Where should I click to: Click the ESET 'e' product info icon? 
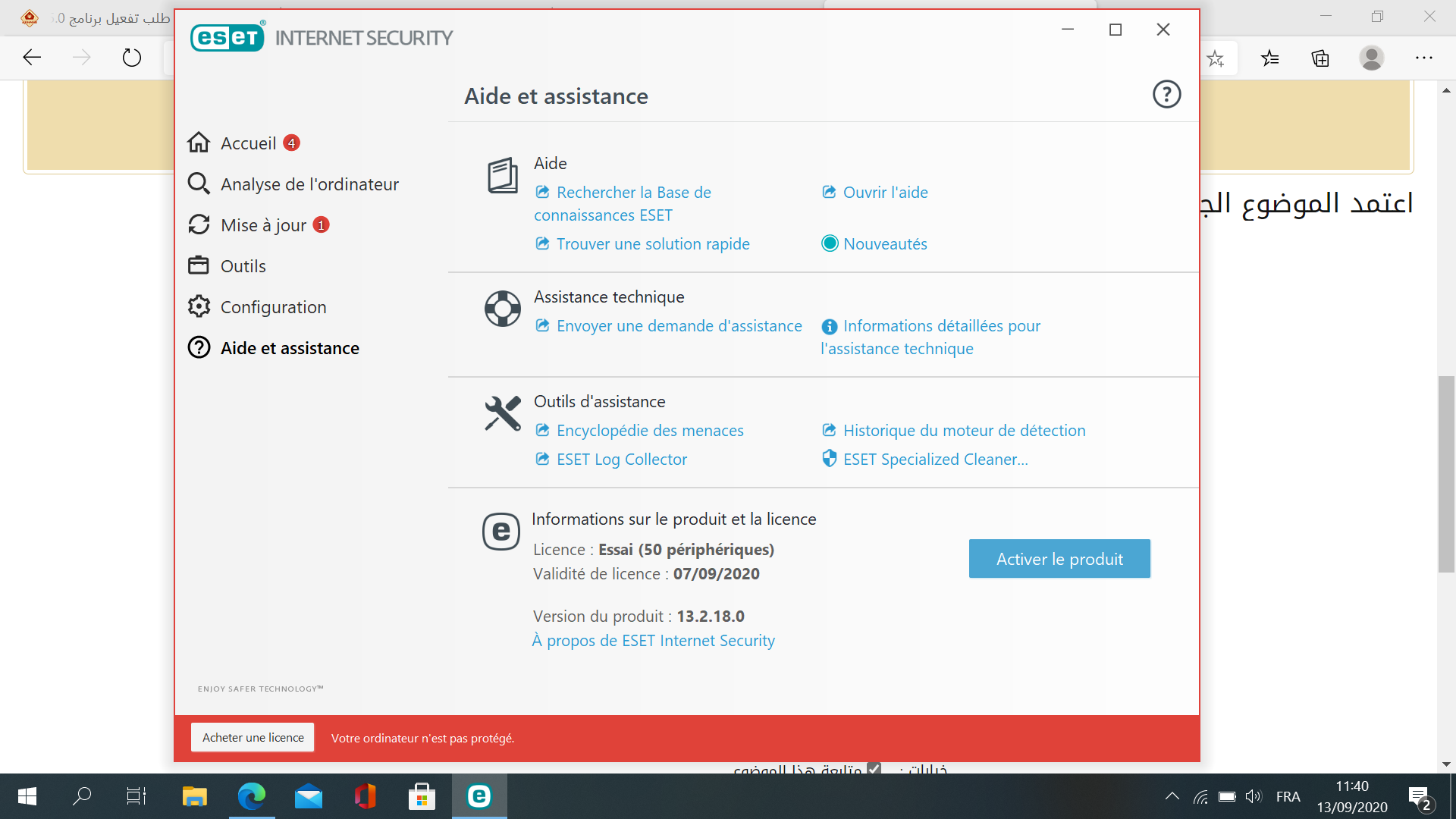[501, 532]
